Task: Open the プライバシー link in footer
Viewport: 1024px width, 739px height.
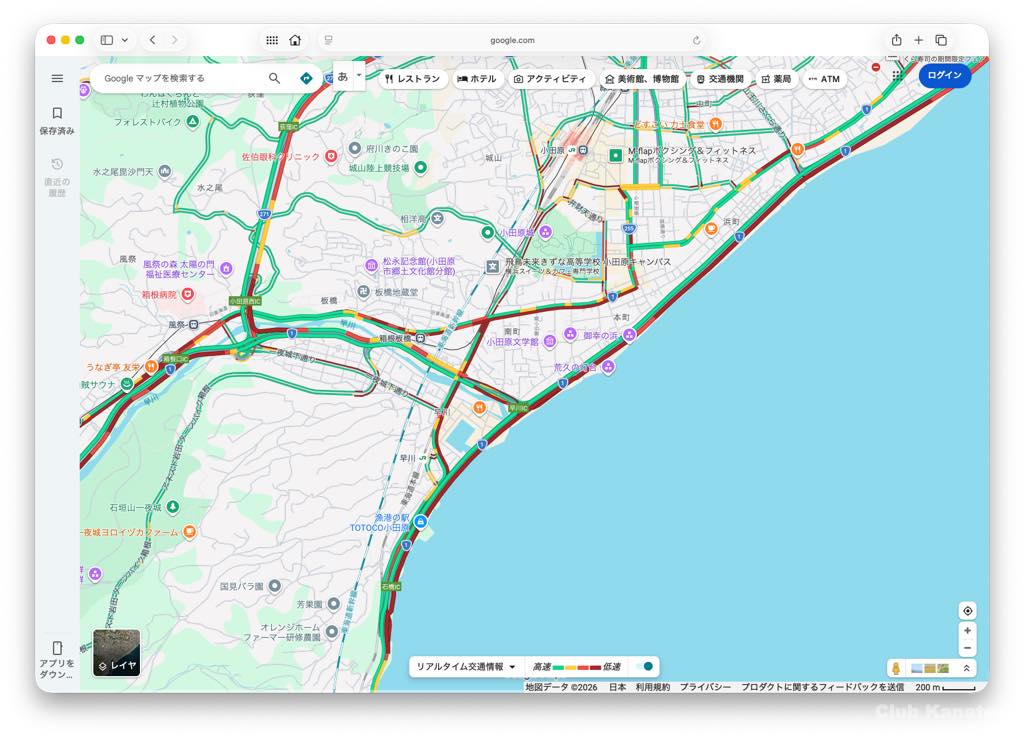Action: pos(705,687)
